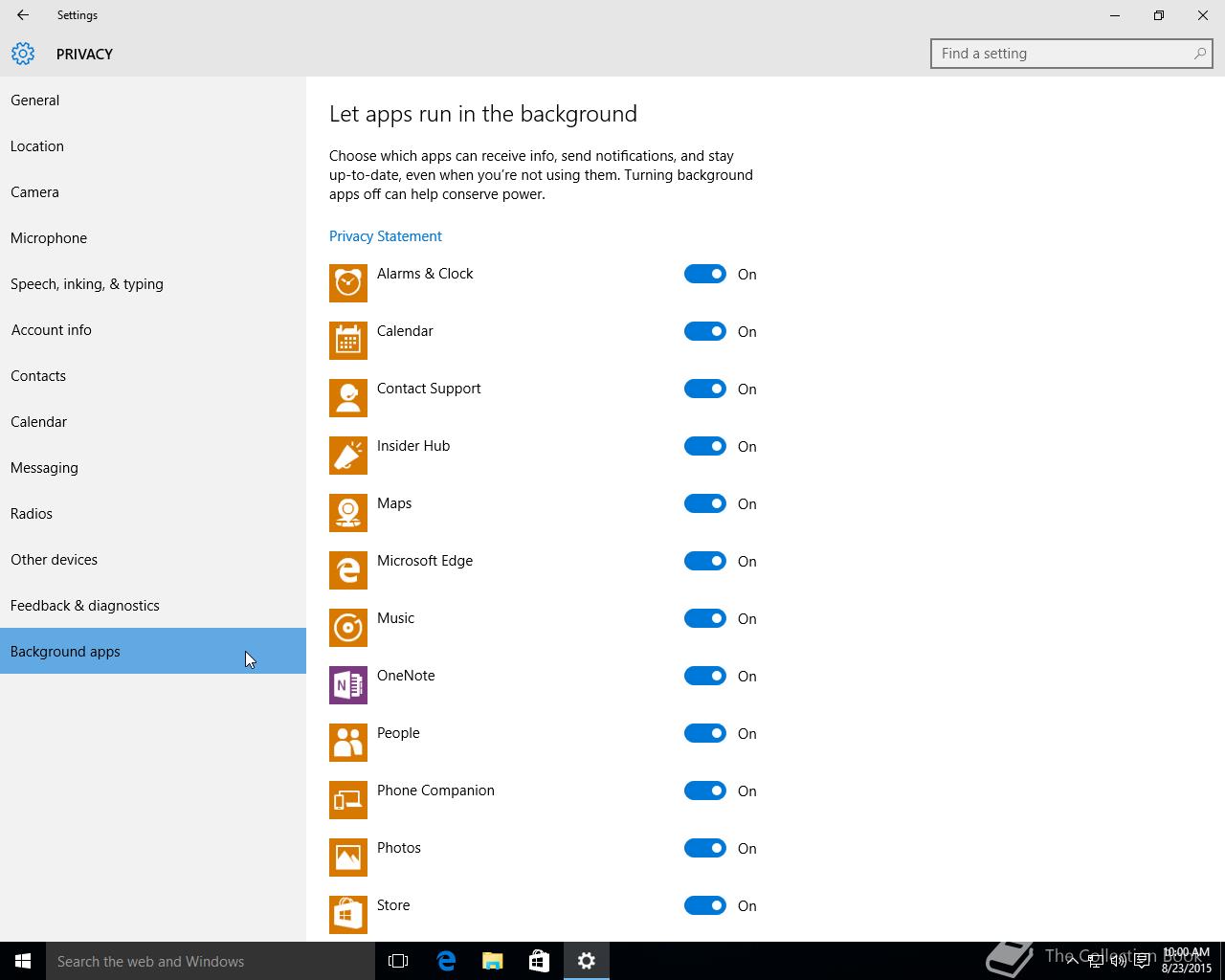
Task: Click the search magnifier icon in Find a setting
Action: (1199, 54)
